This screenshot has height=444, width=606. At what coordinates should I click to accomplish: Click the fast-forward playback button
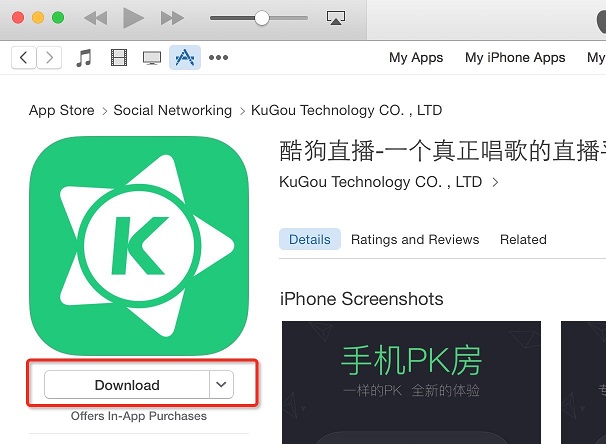[172, 18]
